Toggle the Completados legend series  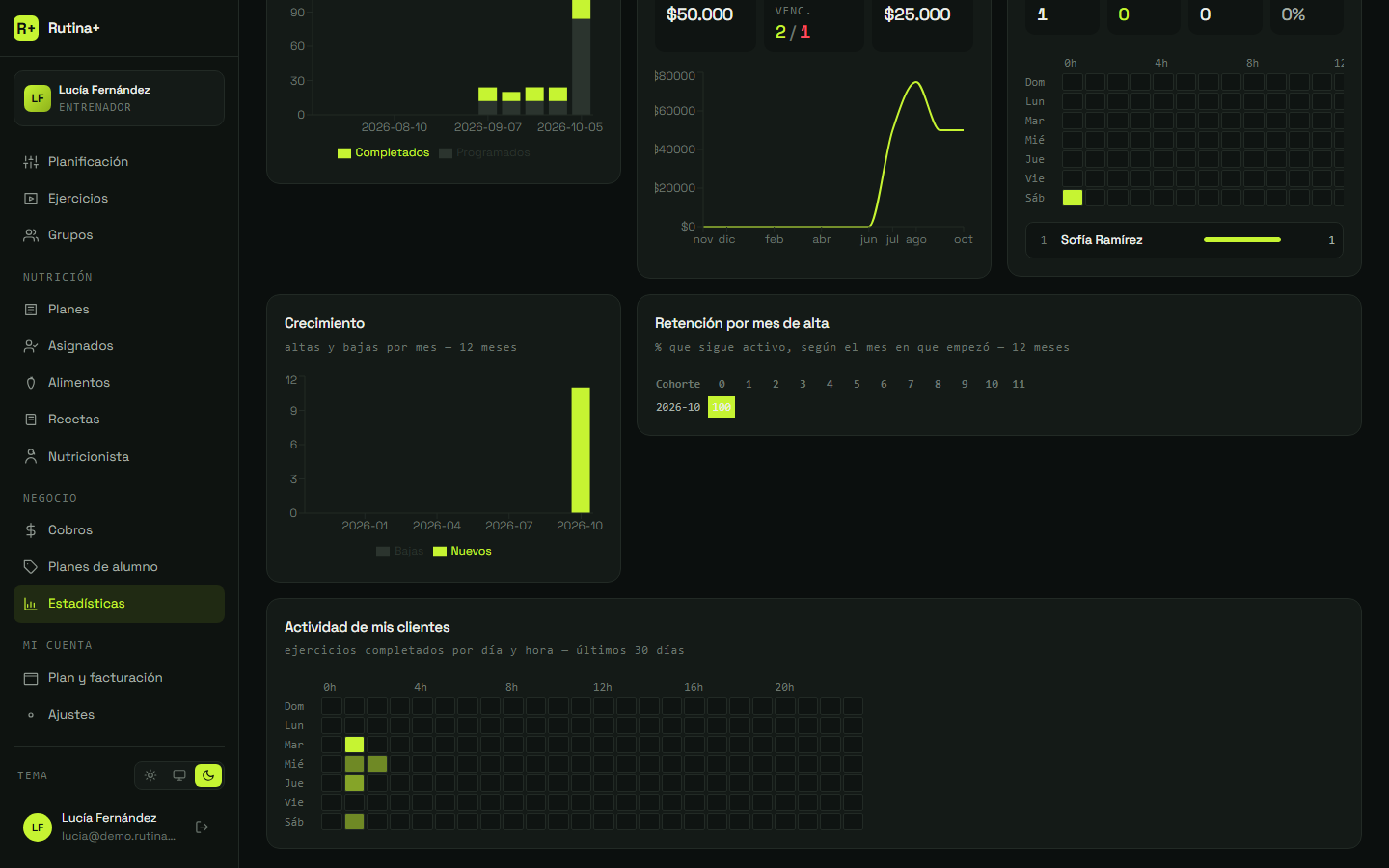[384, 153]
